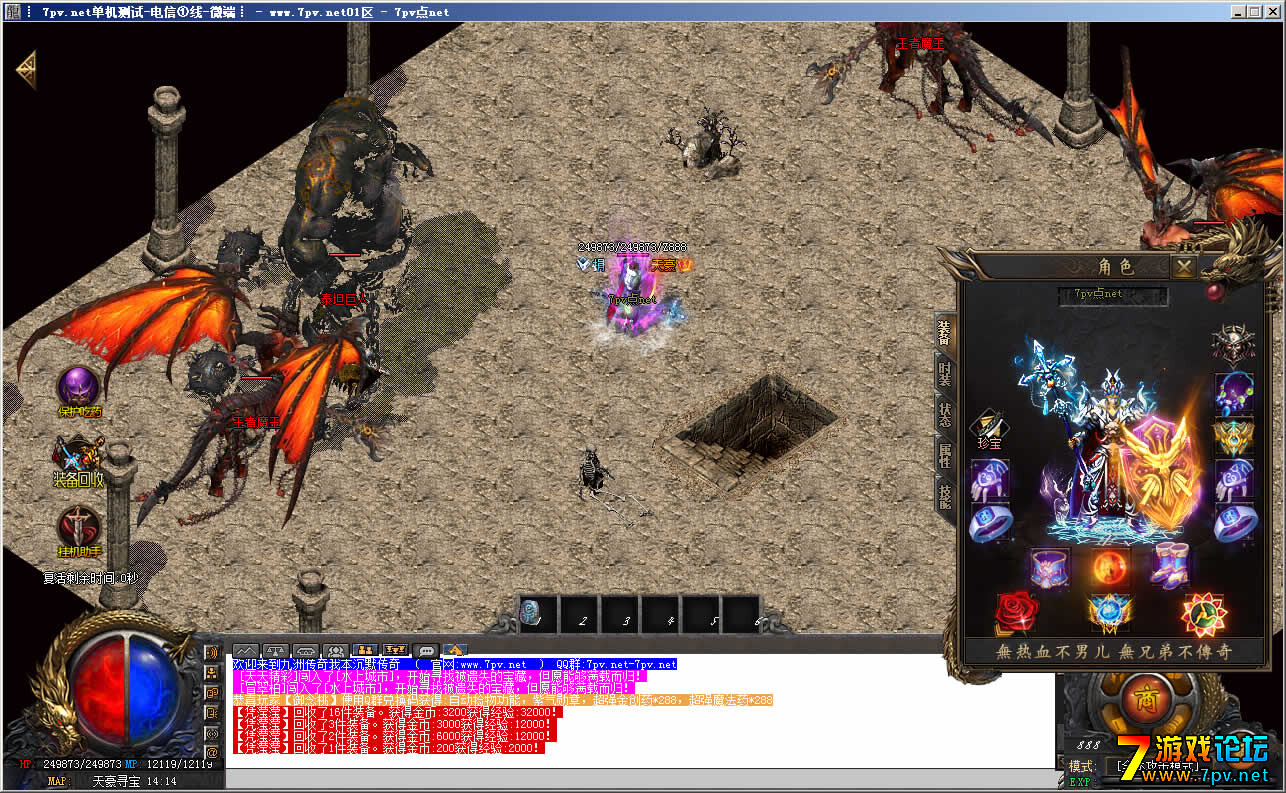
Task: Click the character name field 7pv点net
Action: [x=1112, y=295]
